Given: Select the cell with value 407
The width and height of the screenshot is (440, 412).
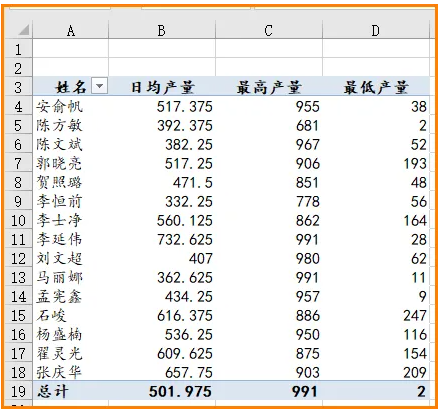Looking at the screenshot, I should pyautogui.click(x=162, y=258).
